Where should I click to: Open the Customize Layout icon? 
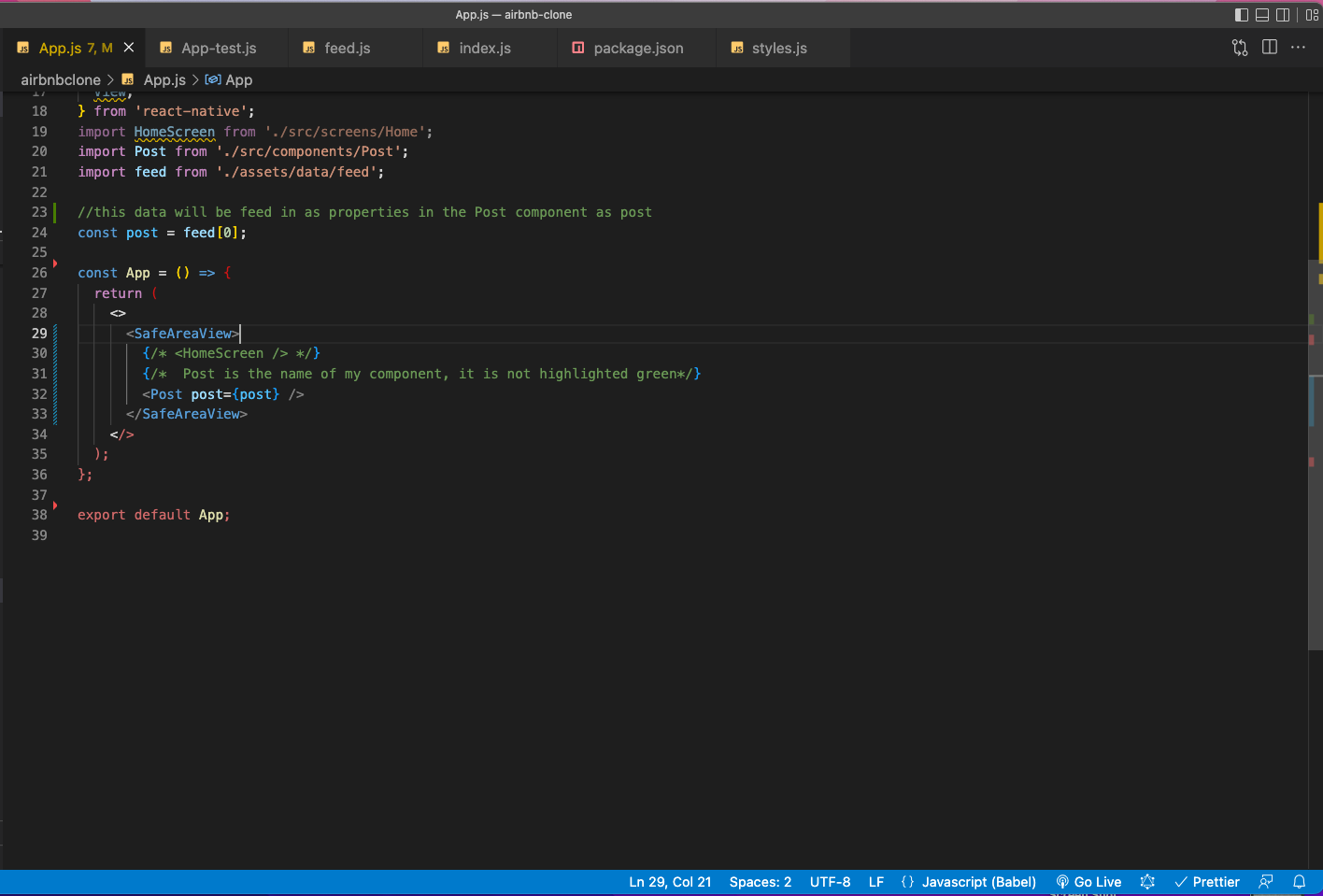[x=1312, y=15]
